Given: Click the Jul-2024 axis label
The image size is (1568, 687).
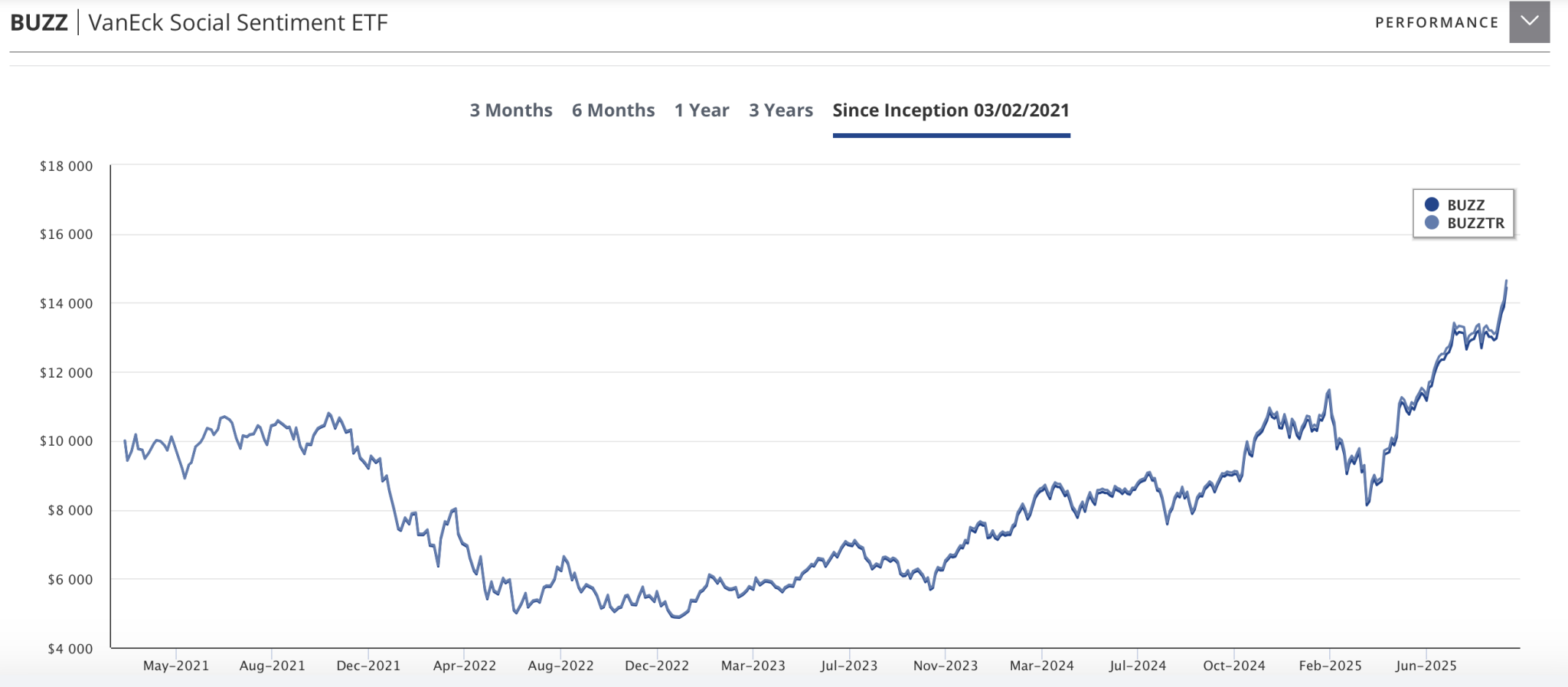Looking at the screenshot, I should pyautogui.click(x=1138, y=666).
